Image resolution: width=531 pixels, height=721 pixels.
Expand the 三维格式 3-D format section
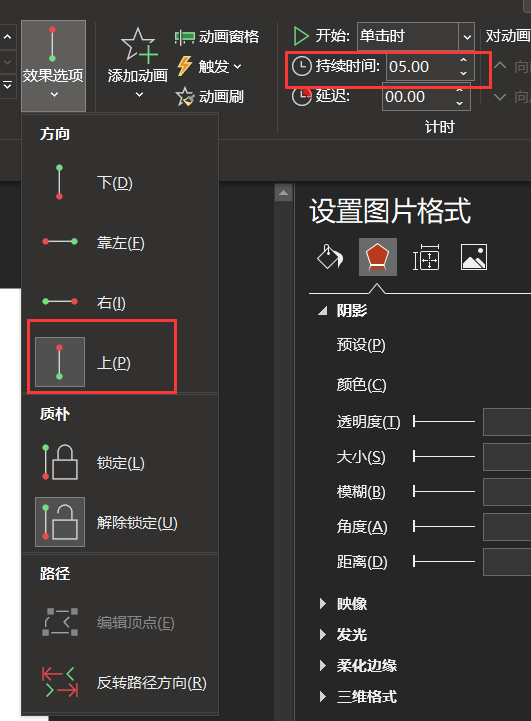(x=323, y=696)
